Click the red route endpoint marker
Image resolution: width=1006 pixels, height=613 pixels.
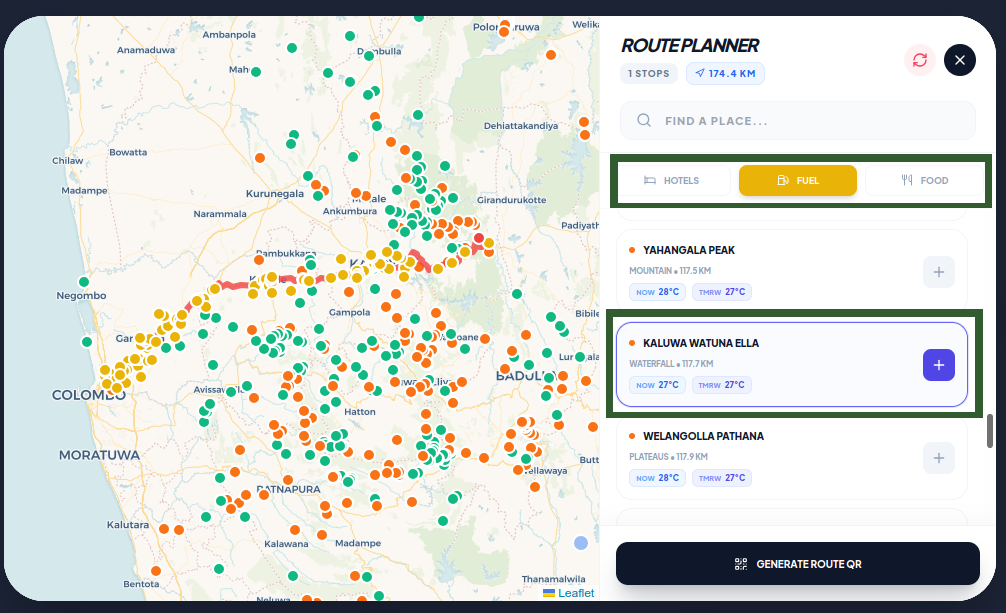point(479,238)
